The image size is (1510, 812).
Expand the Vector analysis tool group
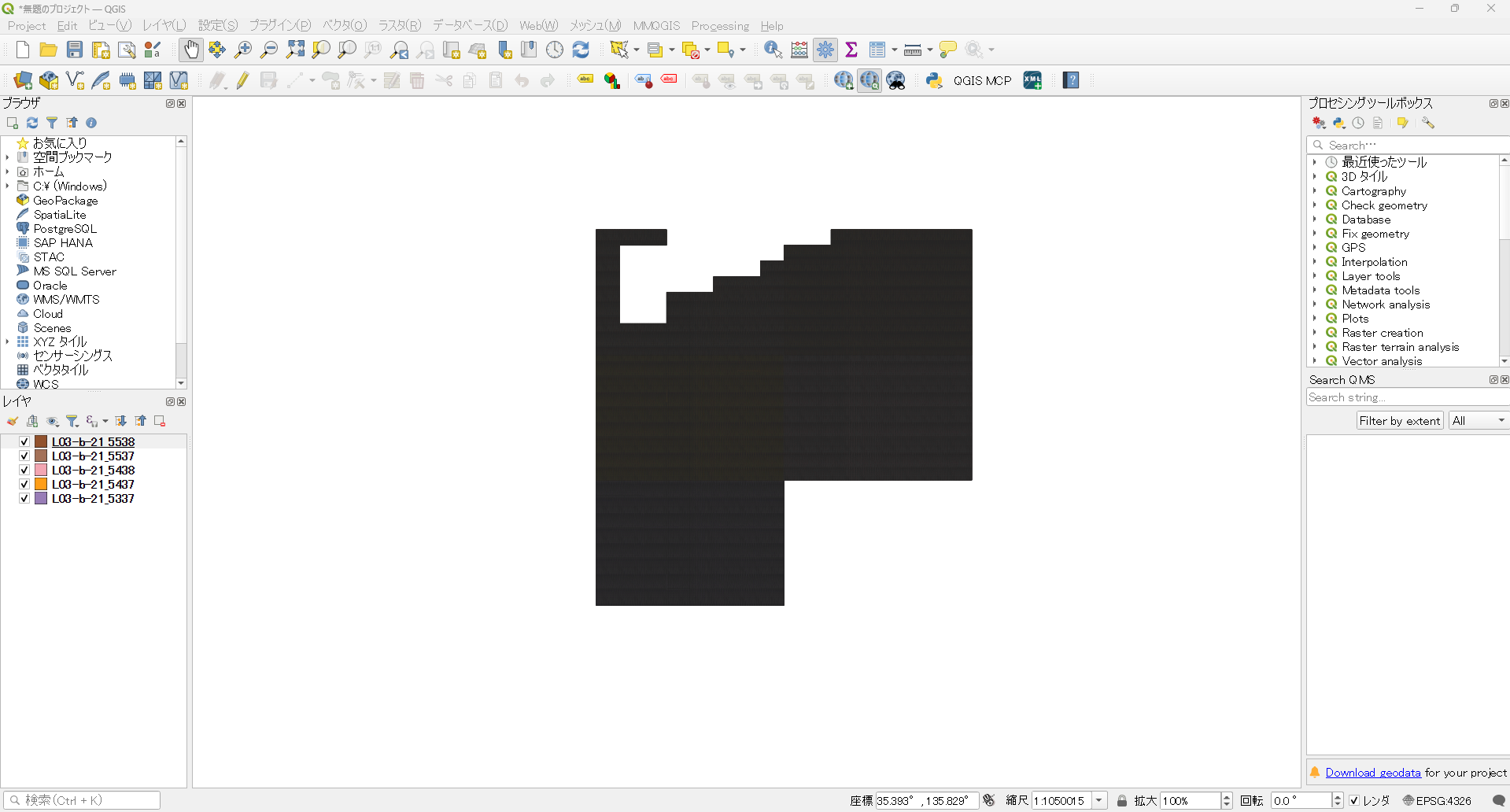[x=1316, y=361]
